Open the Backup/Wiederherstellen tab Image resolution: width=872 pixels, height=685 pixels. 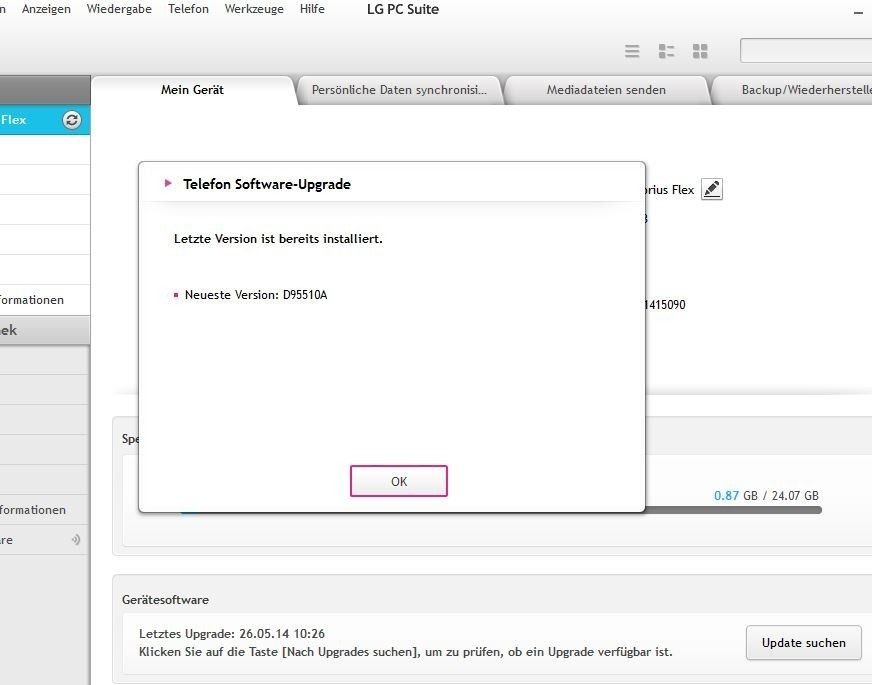tap(792, 90)
